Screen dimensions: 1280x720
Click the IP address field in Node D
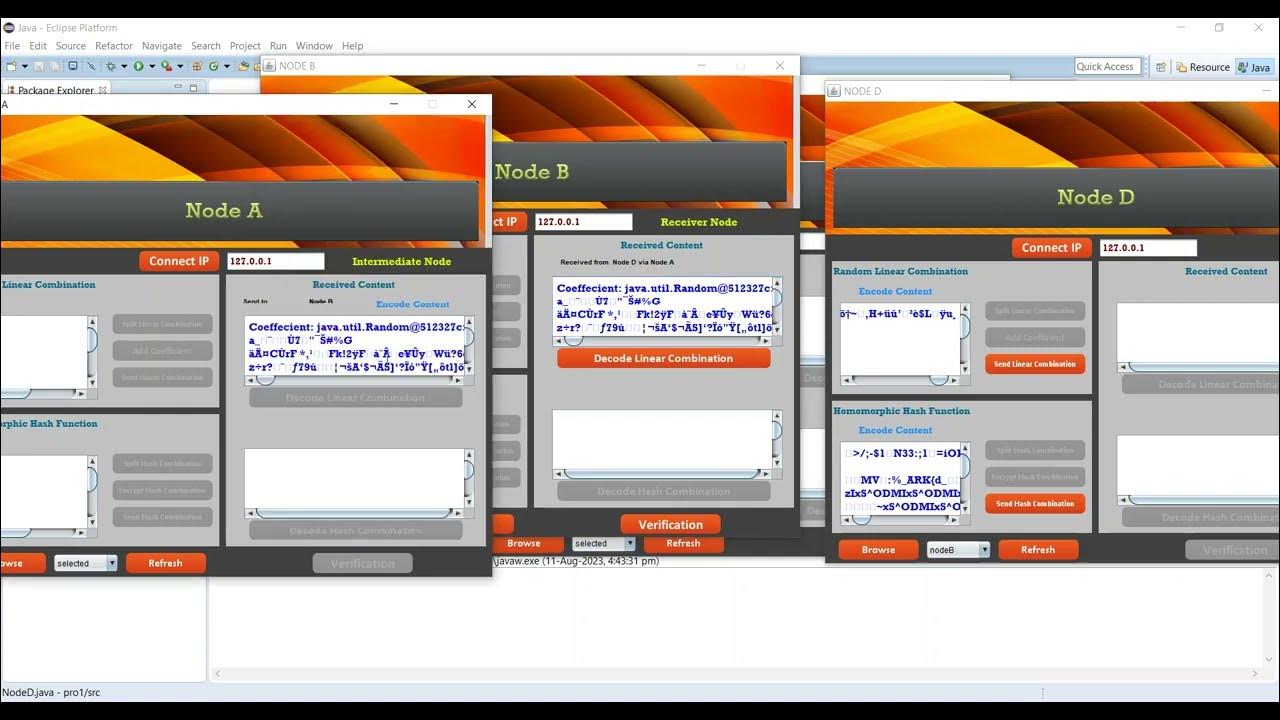(1148, 248)
